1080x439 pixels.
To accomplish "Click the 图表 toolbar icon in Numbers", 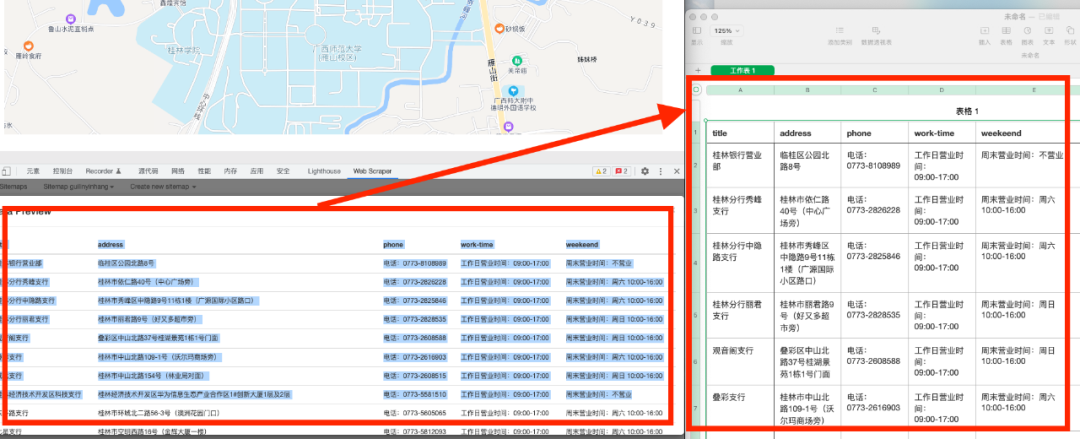I will click(x=1028, y=31).
